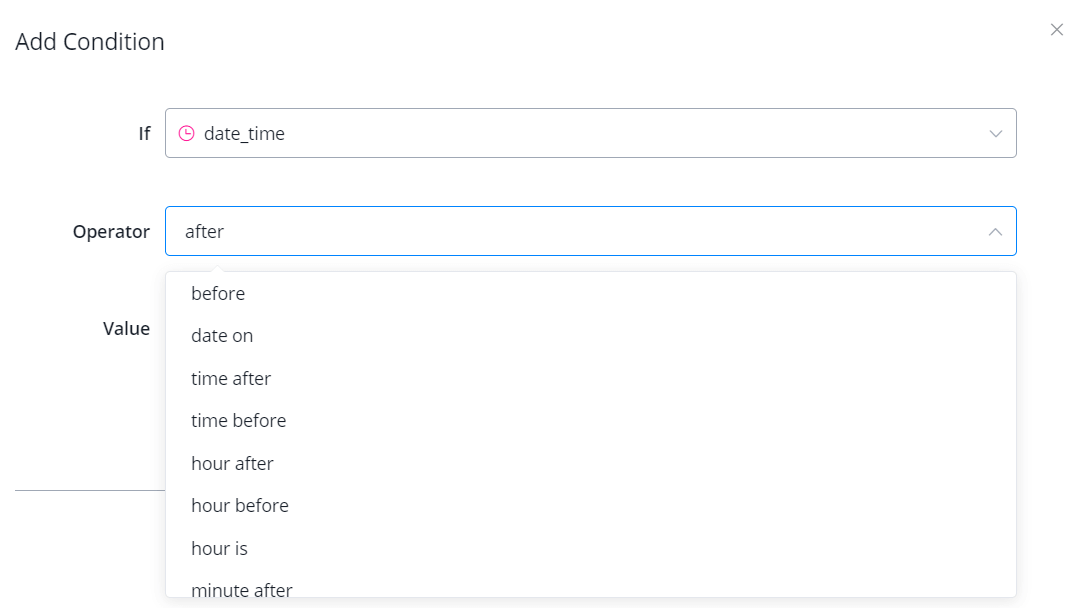Click the "after" text in Operator box
1078x608 pixels.
click(204, 231)
